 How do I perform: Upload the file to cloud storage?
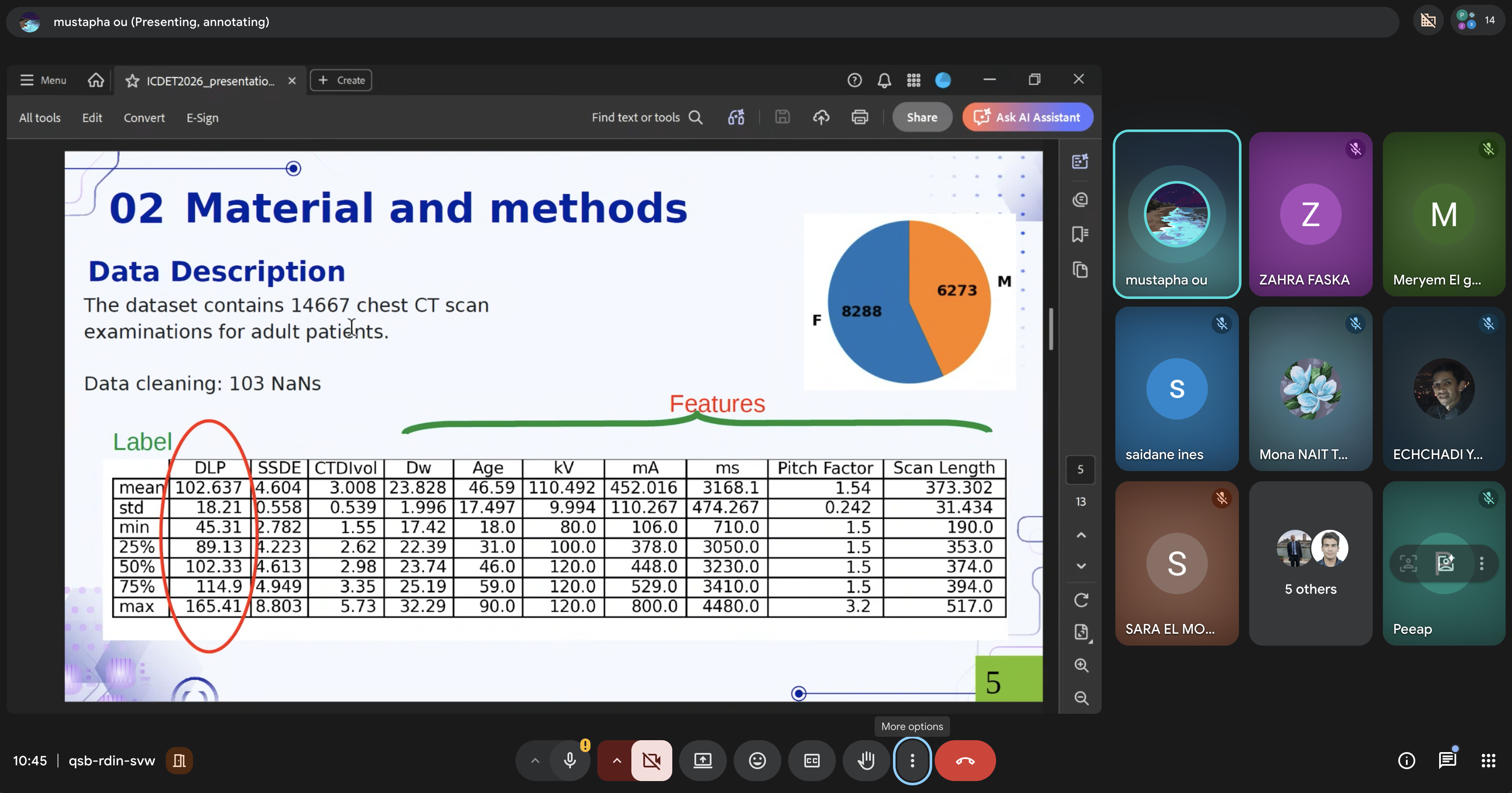tap(821, 117)
